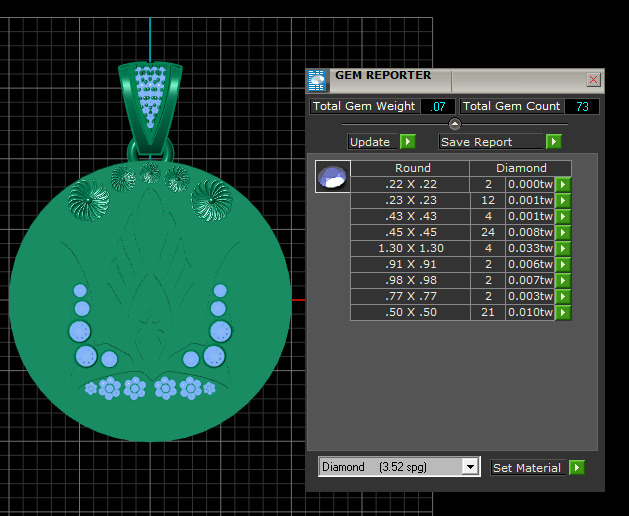This screenshot has height=516, width=629.
Task: Click the 0.010tw weight cell
Action: [x=530, y=313]
